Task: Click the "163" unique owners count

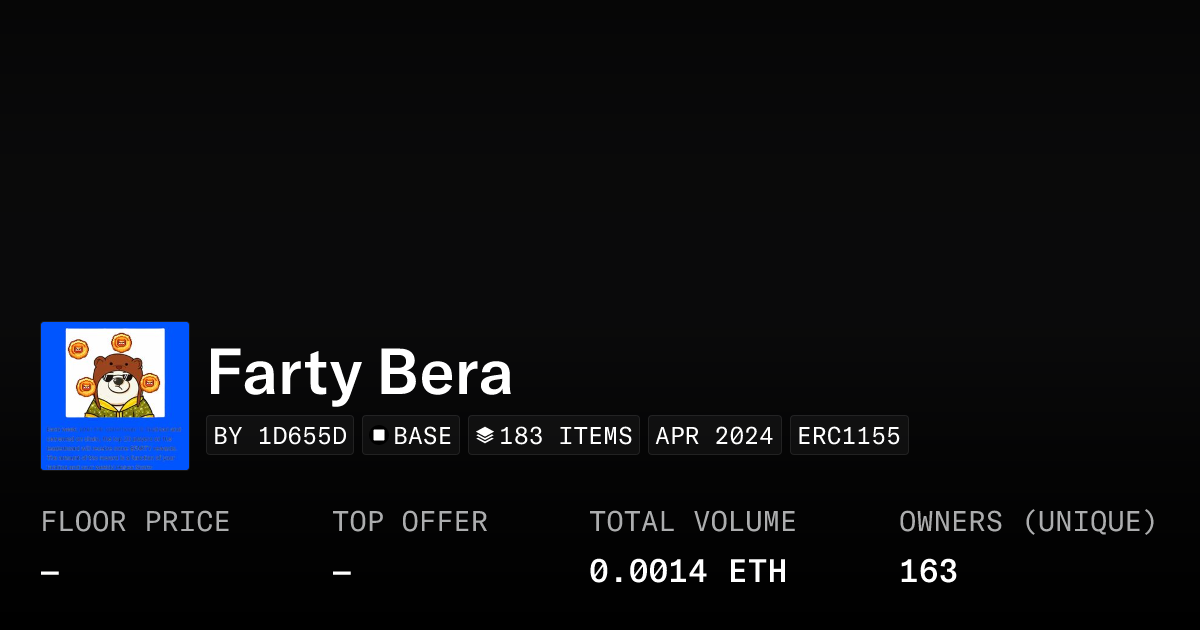Action: coord(928,572)
